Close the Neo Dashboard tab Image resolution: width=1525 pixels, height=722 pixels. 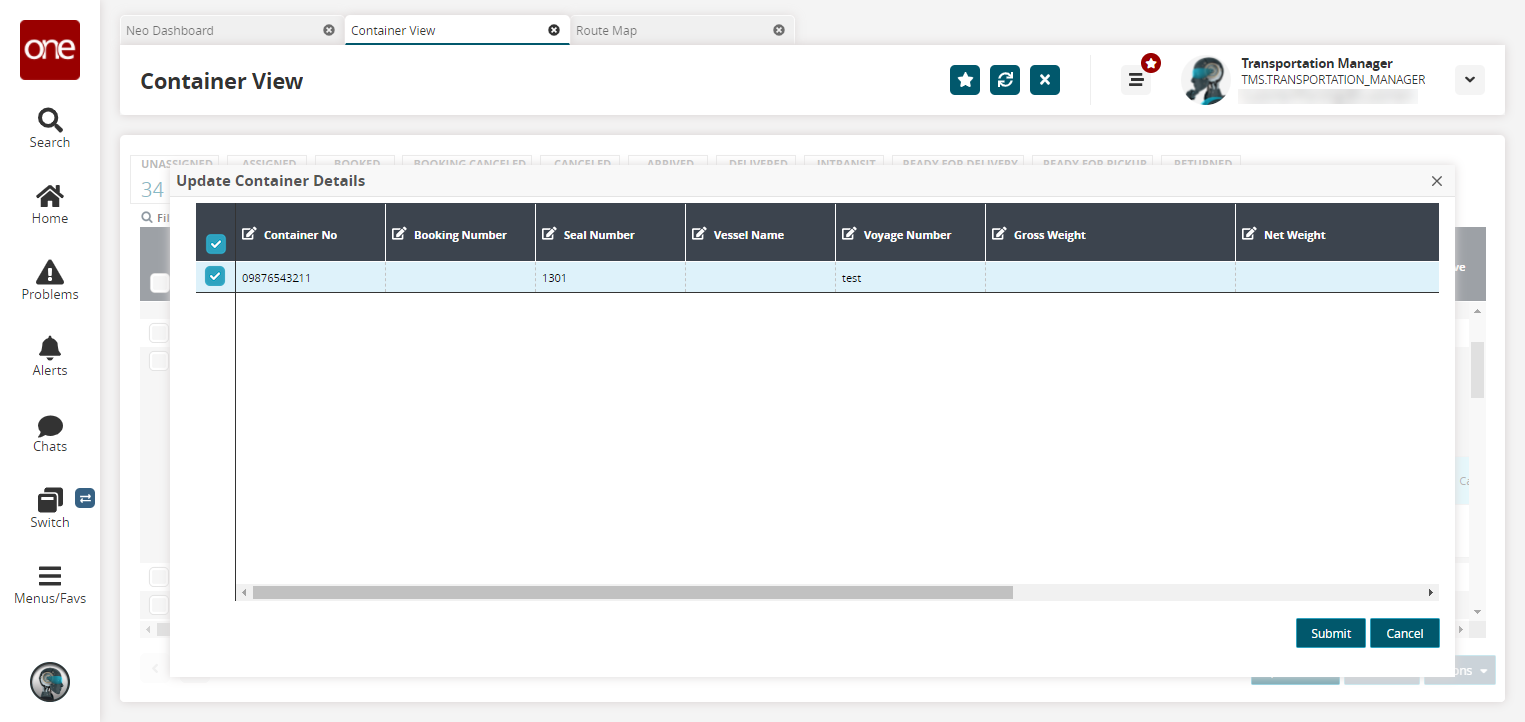(x=329, y=30)
